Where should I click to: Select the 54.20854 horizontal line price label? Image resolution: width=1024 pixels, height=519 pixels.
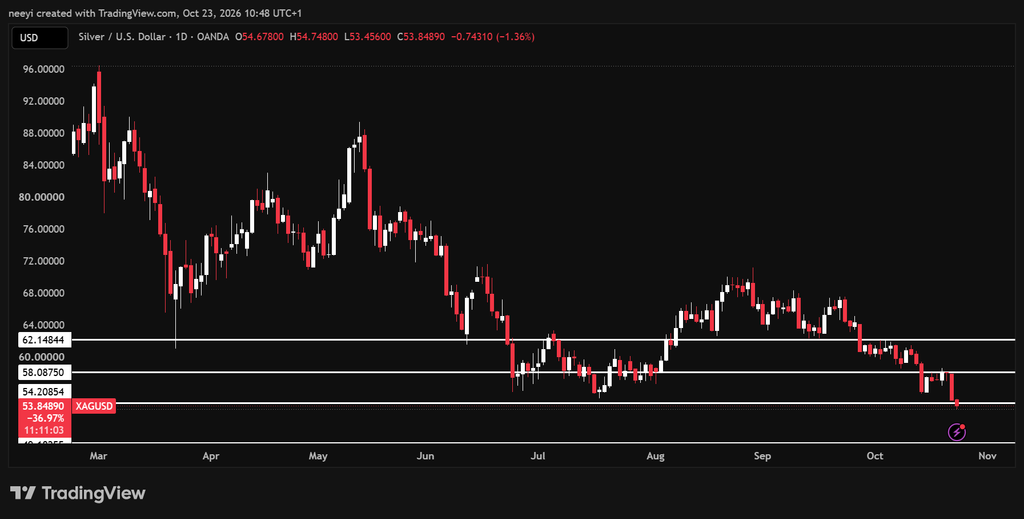(x=42, y=392)
